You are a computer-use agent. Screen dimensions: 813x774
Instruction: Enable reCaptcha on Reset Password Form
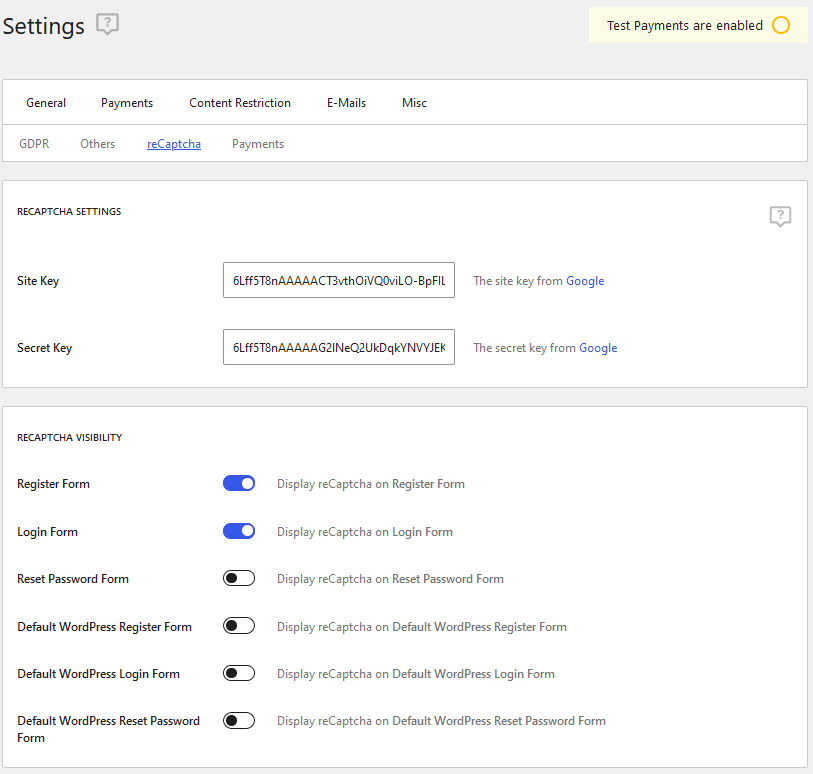click(239, 578)
